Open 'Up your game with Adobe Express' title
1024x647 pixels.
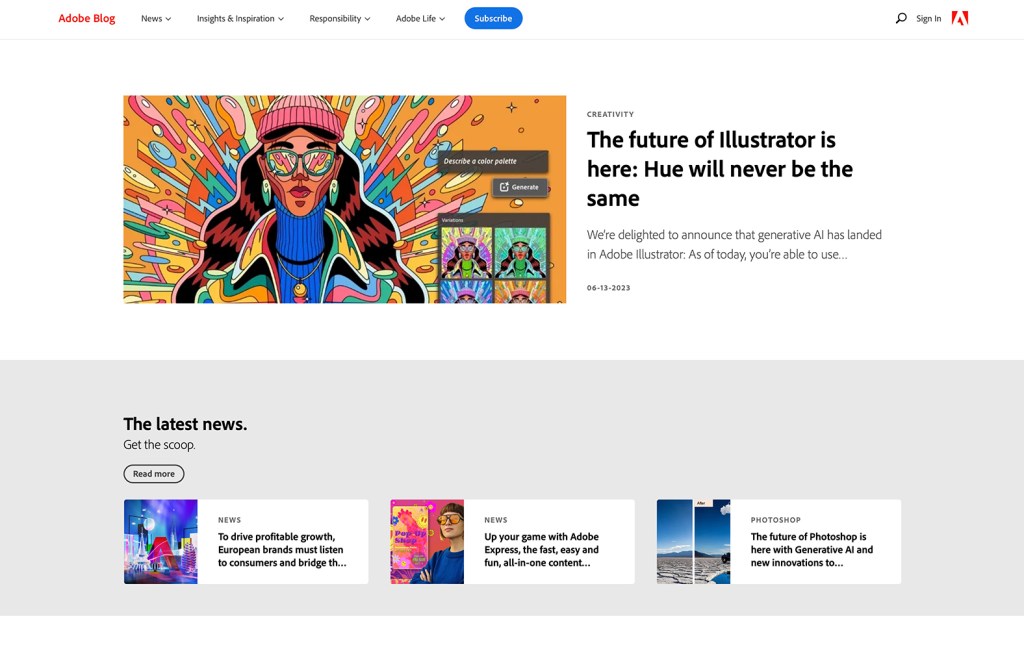tap(541, 550)
